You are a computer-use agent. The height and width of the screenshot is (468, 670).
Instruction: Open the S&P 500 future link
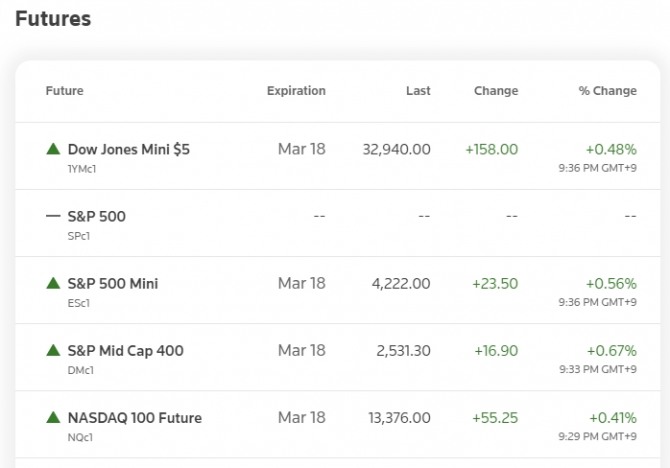coord(96,216)
